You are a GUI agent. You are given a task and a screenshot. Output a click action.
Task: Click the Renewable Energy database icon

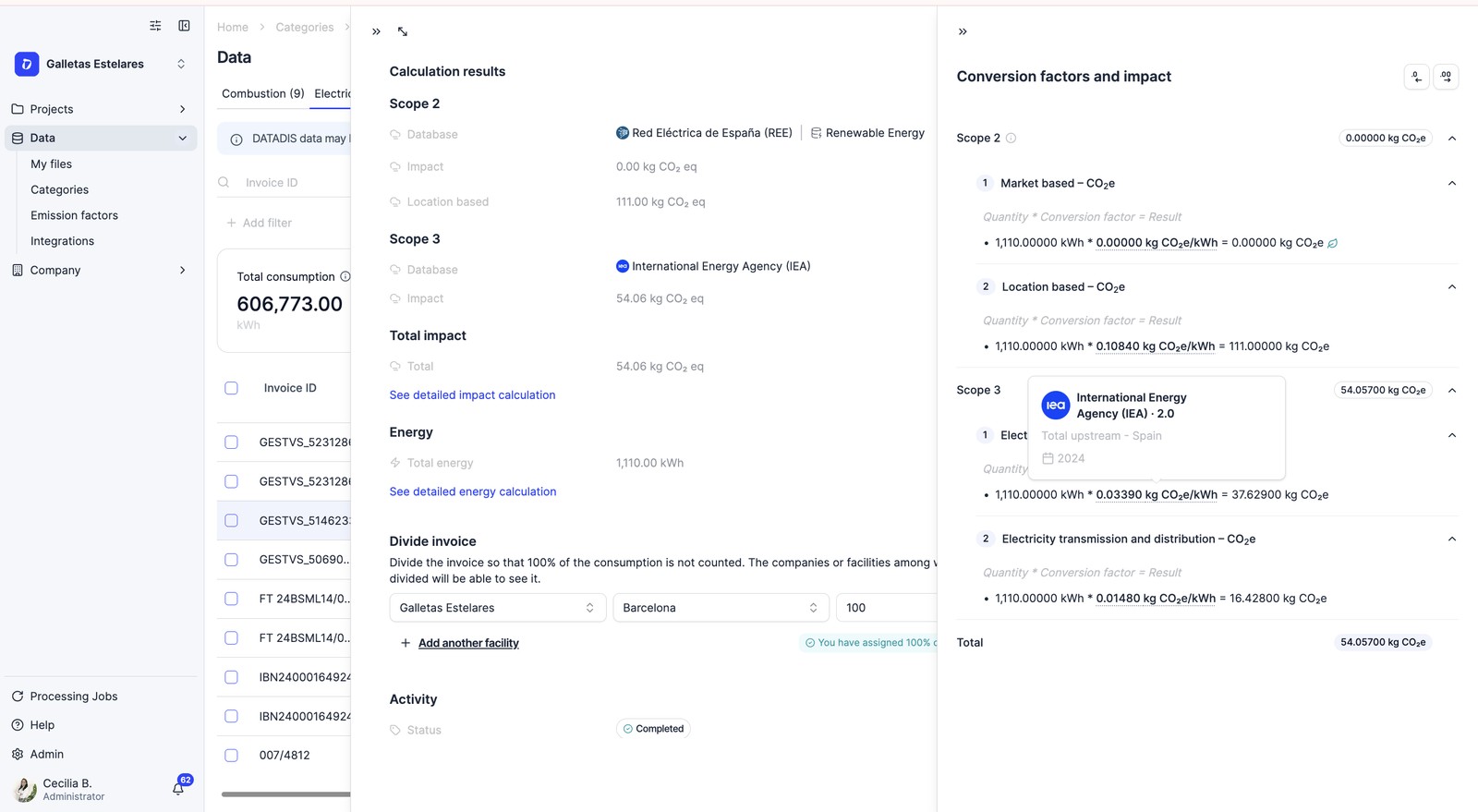[816, 133]
